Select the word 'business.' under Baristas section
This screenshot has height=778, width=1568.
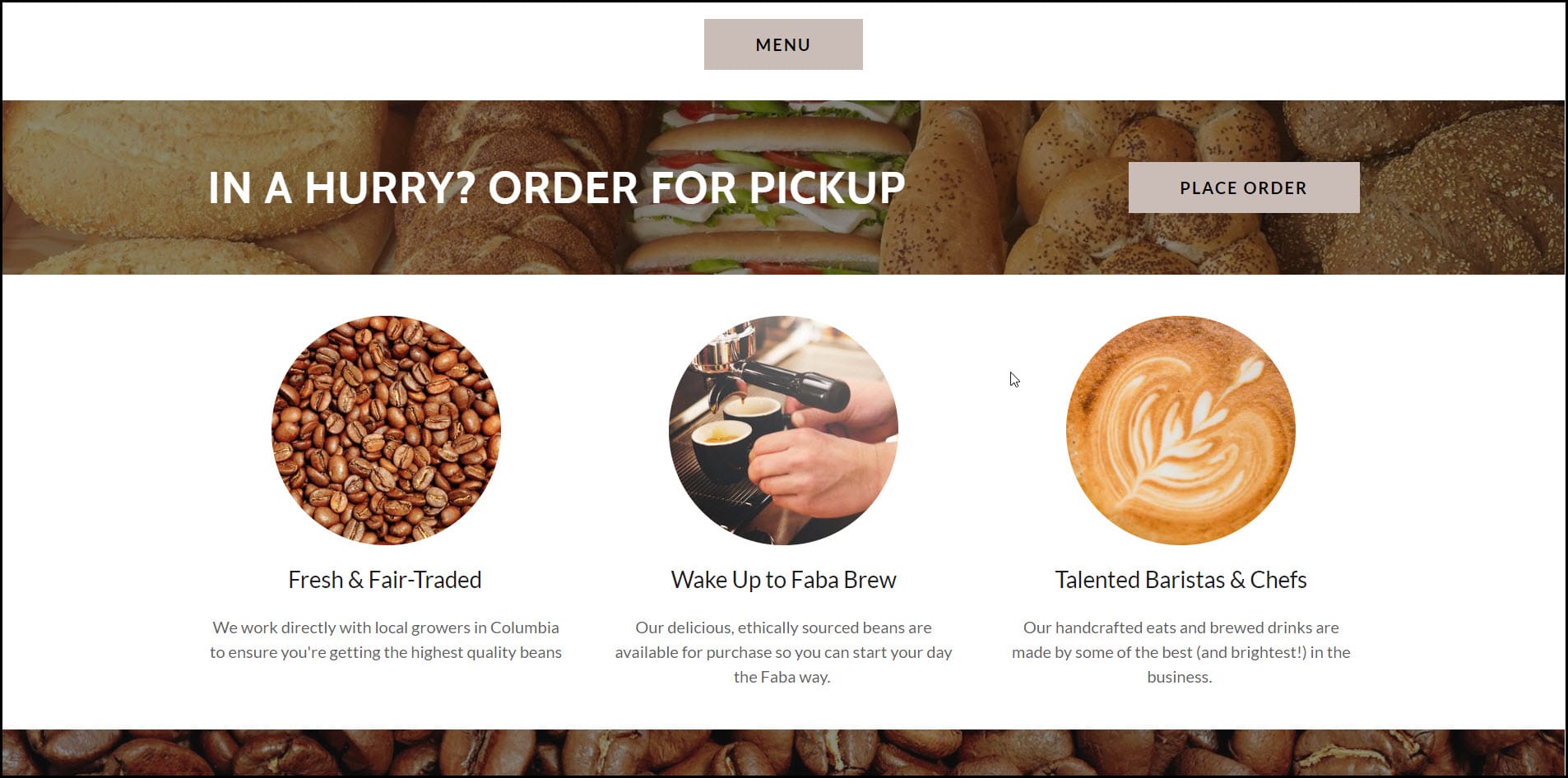pyautogui.click(x=1180, y=677)
